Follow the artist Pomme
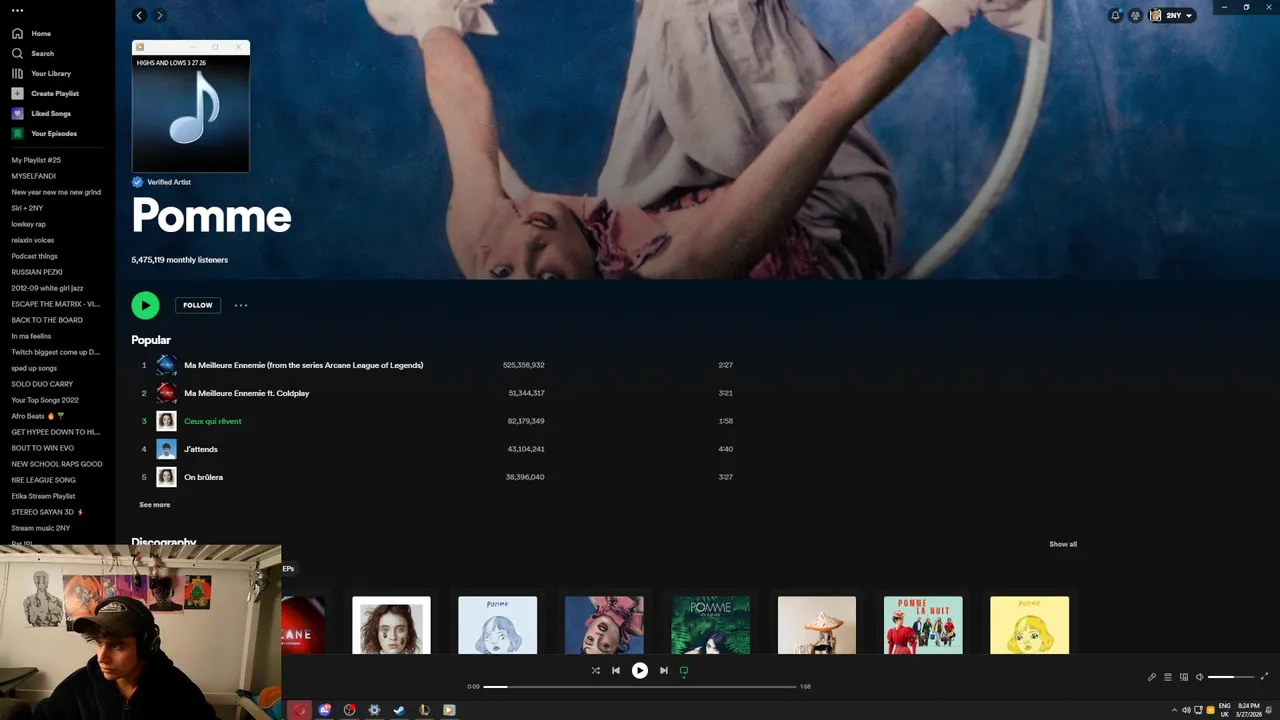This screenshot has height=720, width=1280. pyautogui.click(x=198, y=305)
